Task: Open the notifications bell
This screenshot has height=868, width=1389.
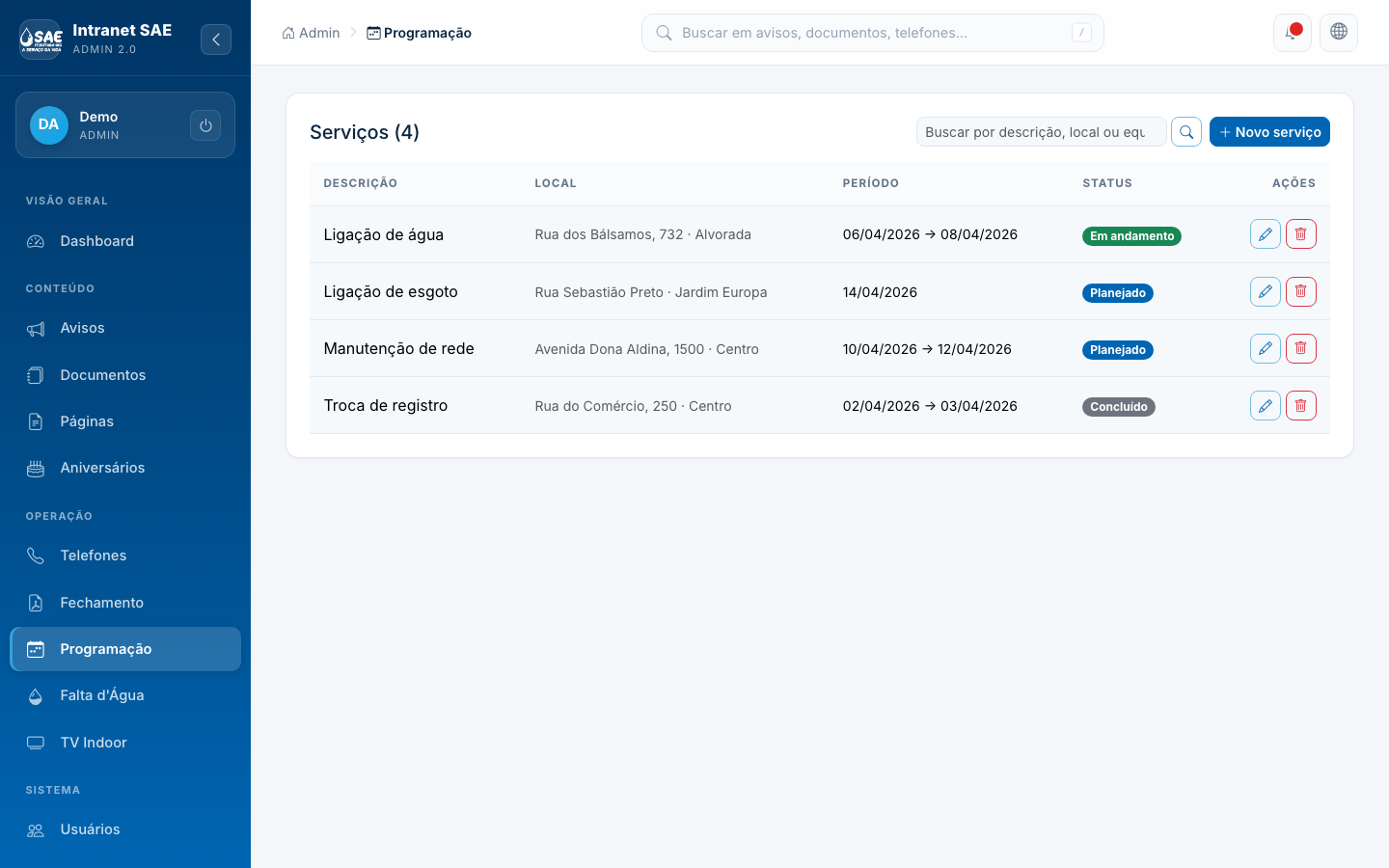Action: point(1293,33)
